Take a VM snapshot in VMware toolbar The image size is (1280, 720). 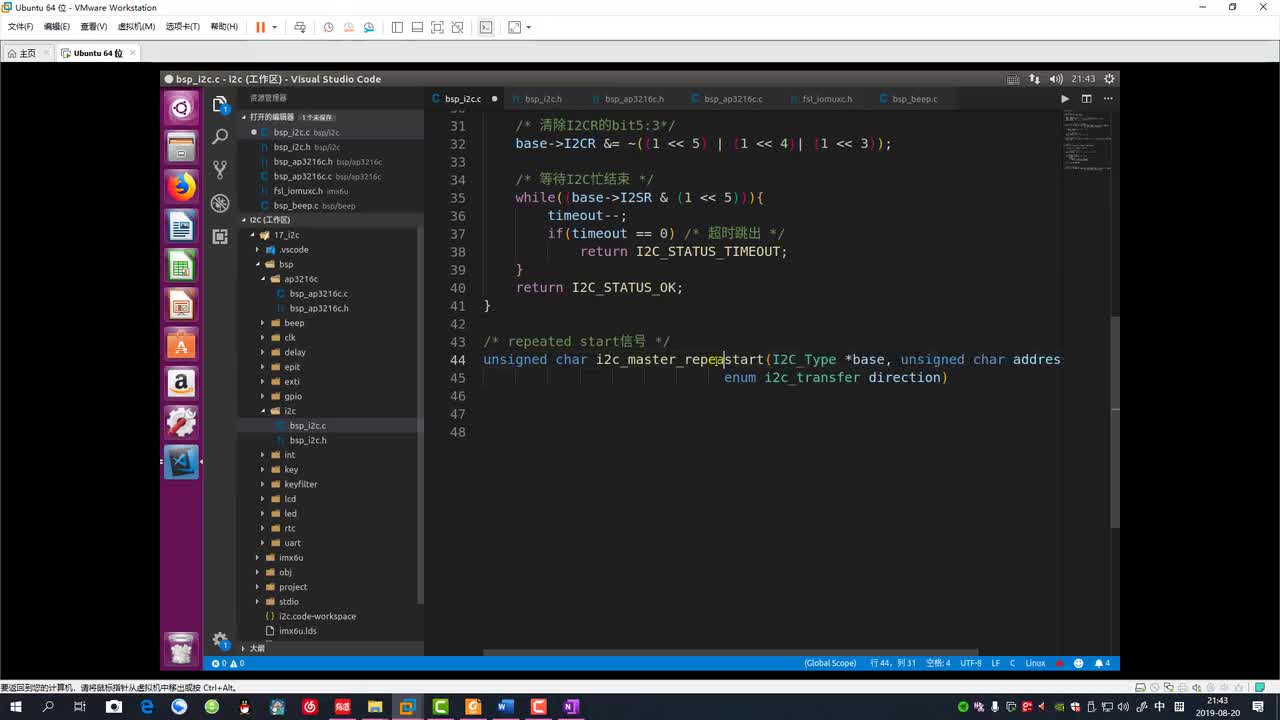[328, 27]
